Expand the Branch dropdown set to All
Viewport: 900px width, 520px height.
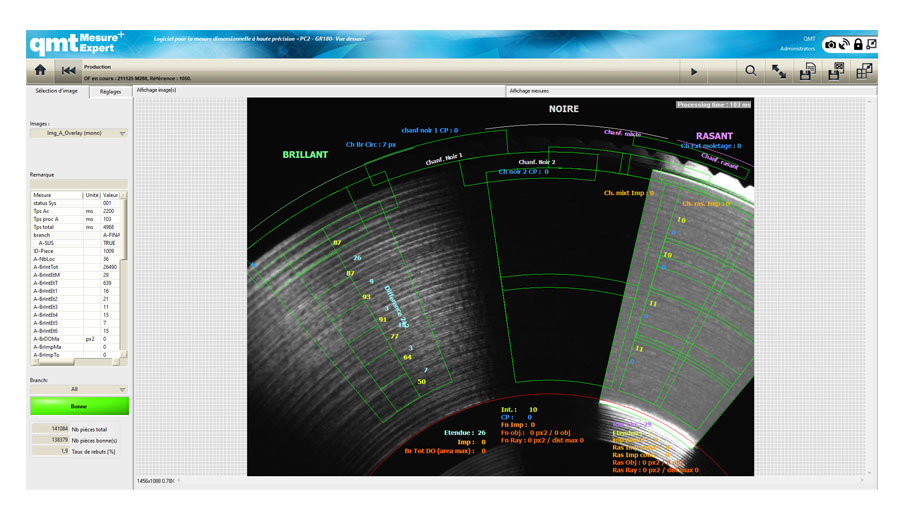tap(79, 389)
